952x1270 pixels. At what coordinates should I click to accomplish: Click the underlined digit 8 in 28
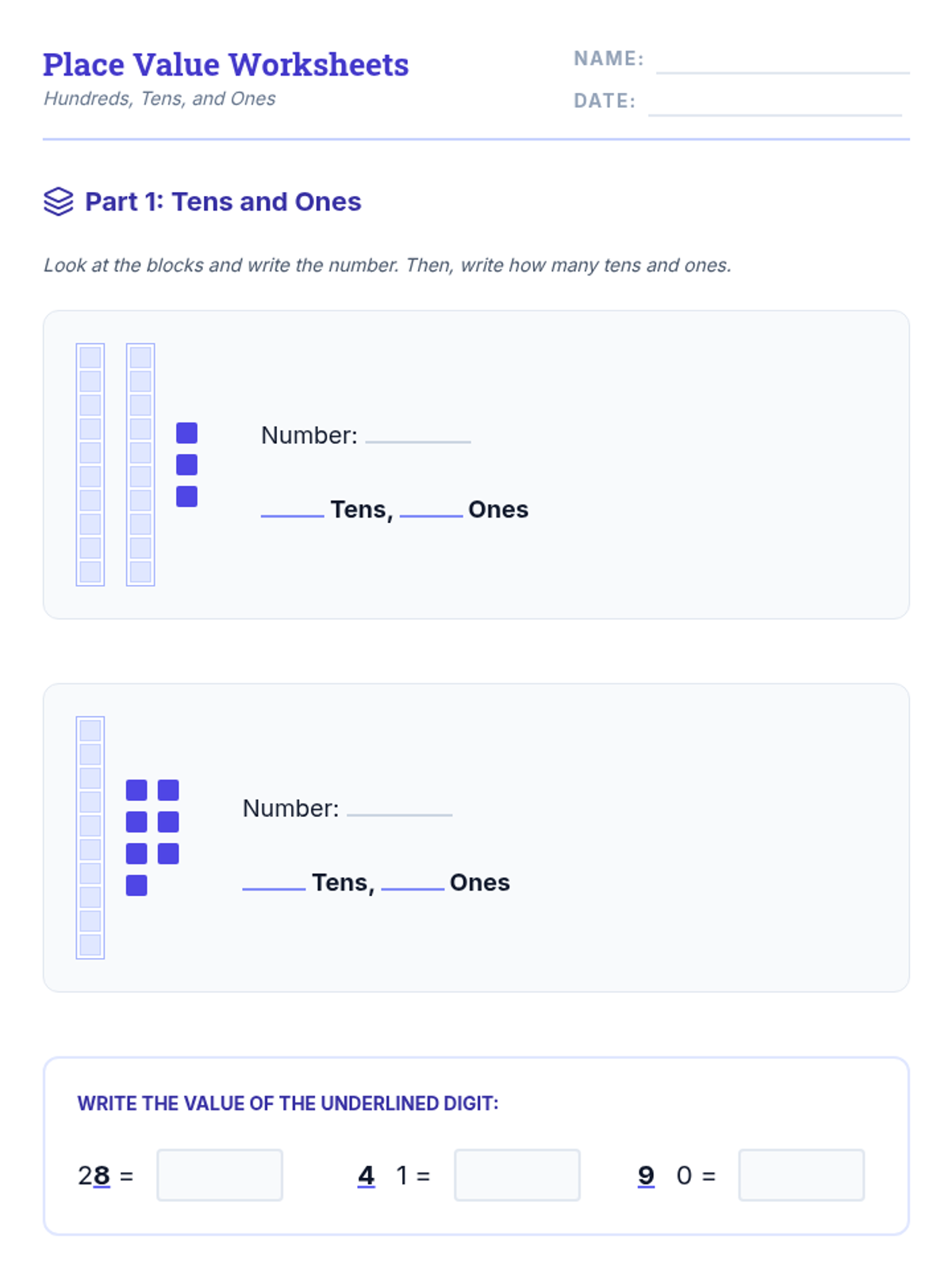click(x=102, y=1175)
